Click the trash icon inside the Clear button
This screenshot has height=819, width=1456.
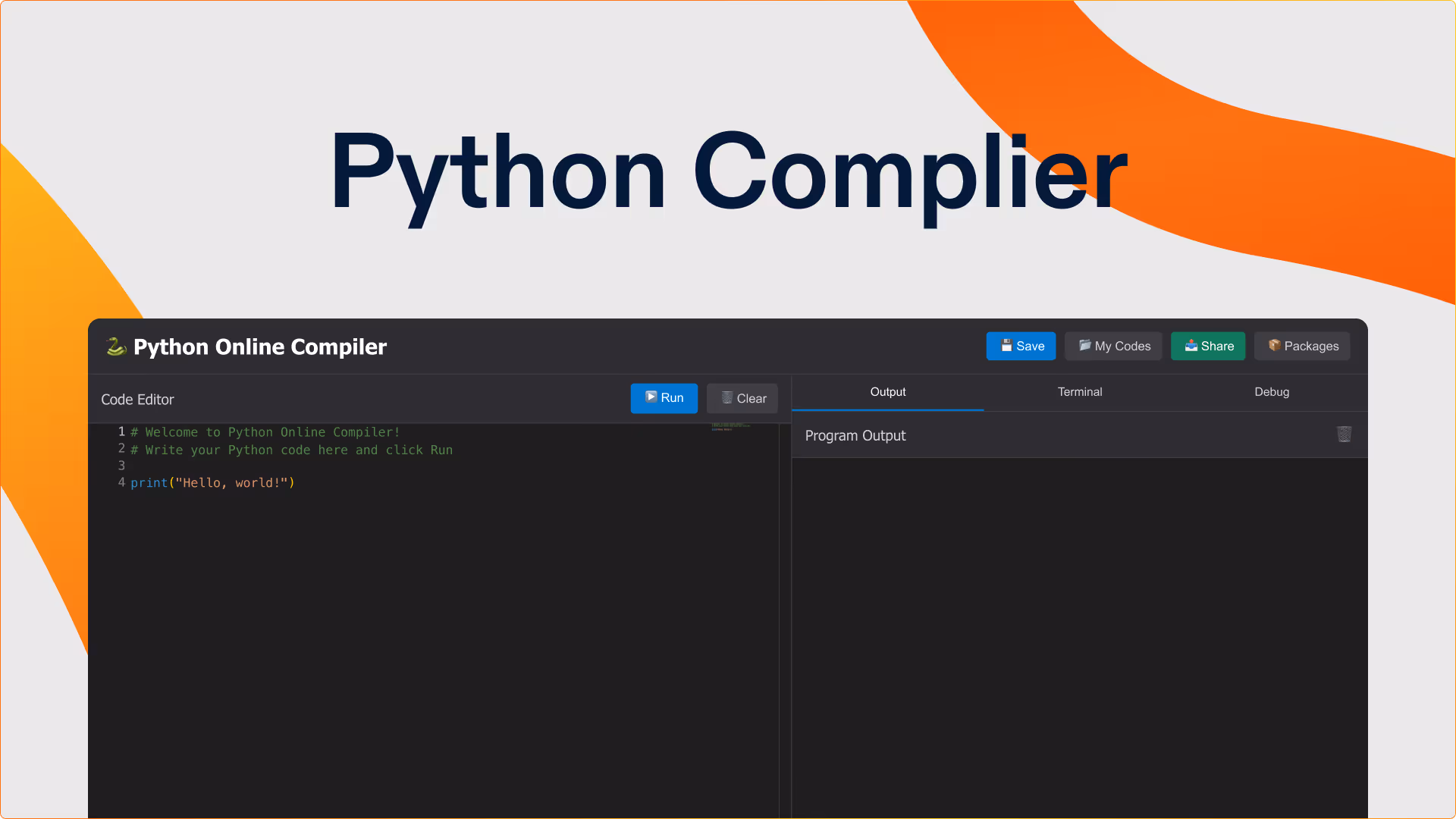(x=727, y=397)
